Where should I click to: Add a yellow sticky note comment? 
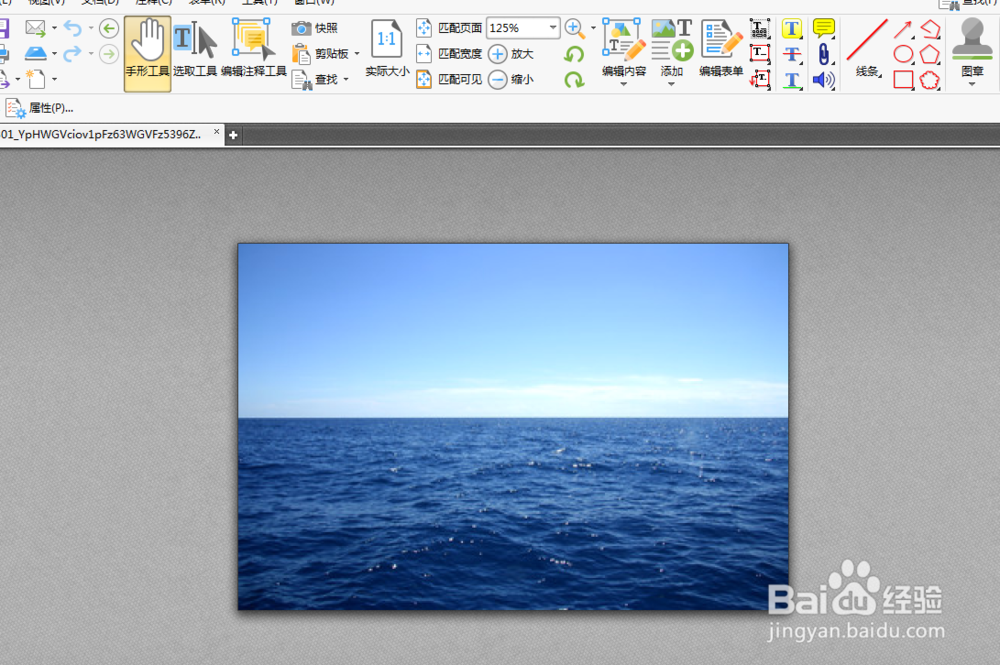pos(824,28)
